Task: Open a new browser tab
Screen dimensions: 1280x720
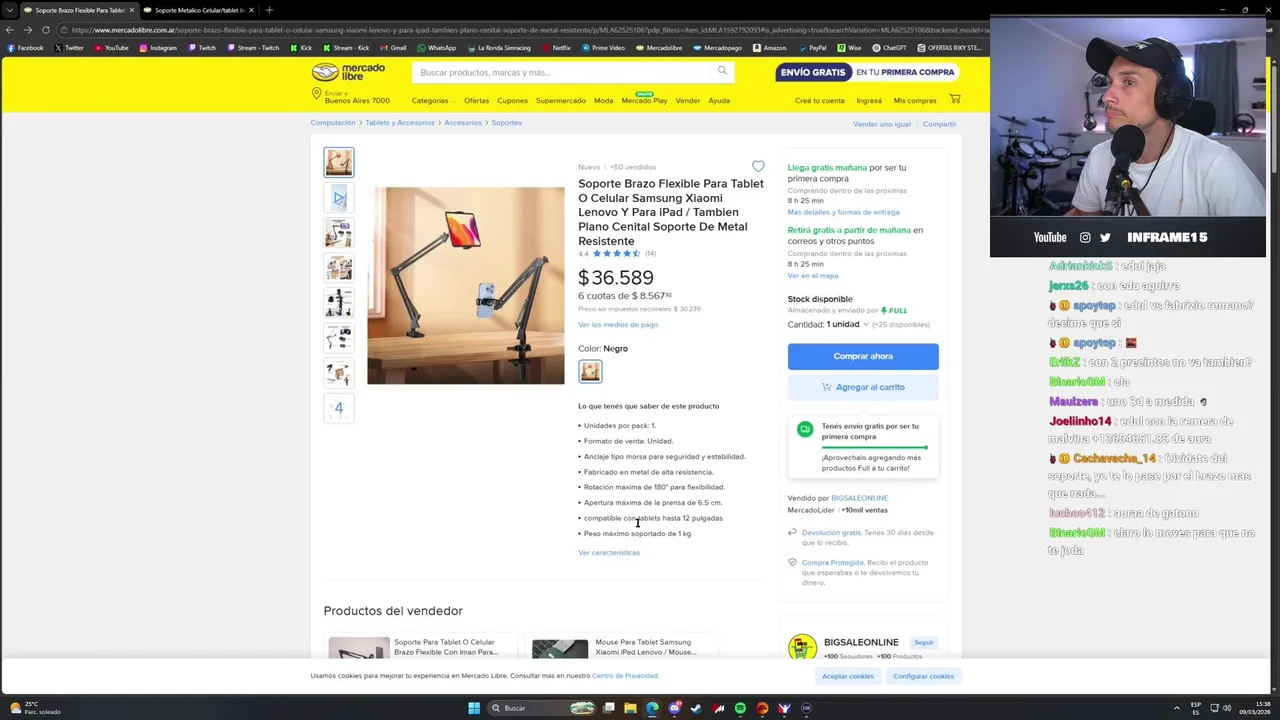Action: (269, 10)
